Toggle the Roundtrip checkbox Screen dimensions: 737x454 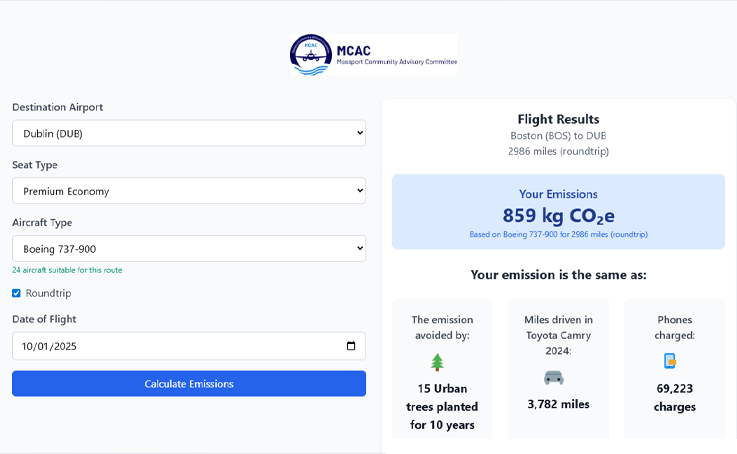16,293
